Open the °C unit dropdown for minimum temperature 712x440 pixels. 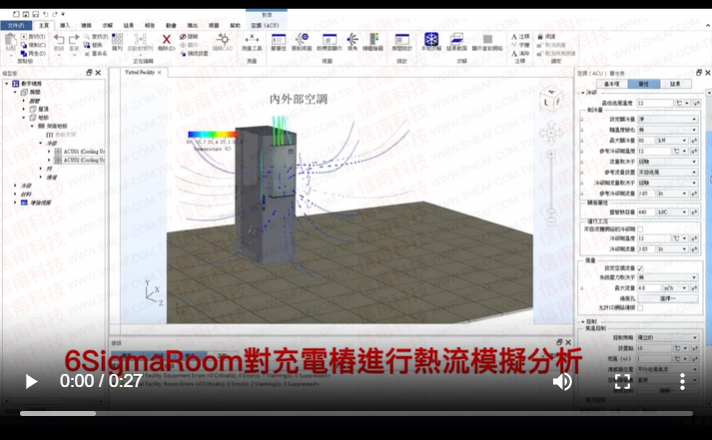pos(683,103)
